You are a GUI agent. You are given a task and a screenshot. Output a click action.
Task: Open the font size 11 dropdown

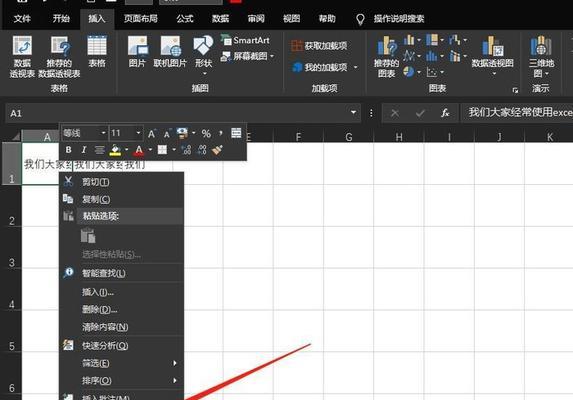(138, 133)
